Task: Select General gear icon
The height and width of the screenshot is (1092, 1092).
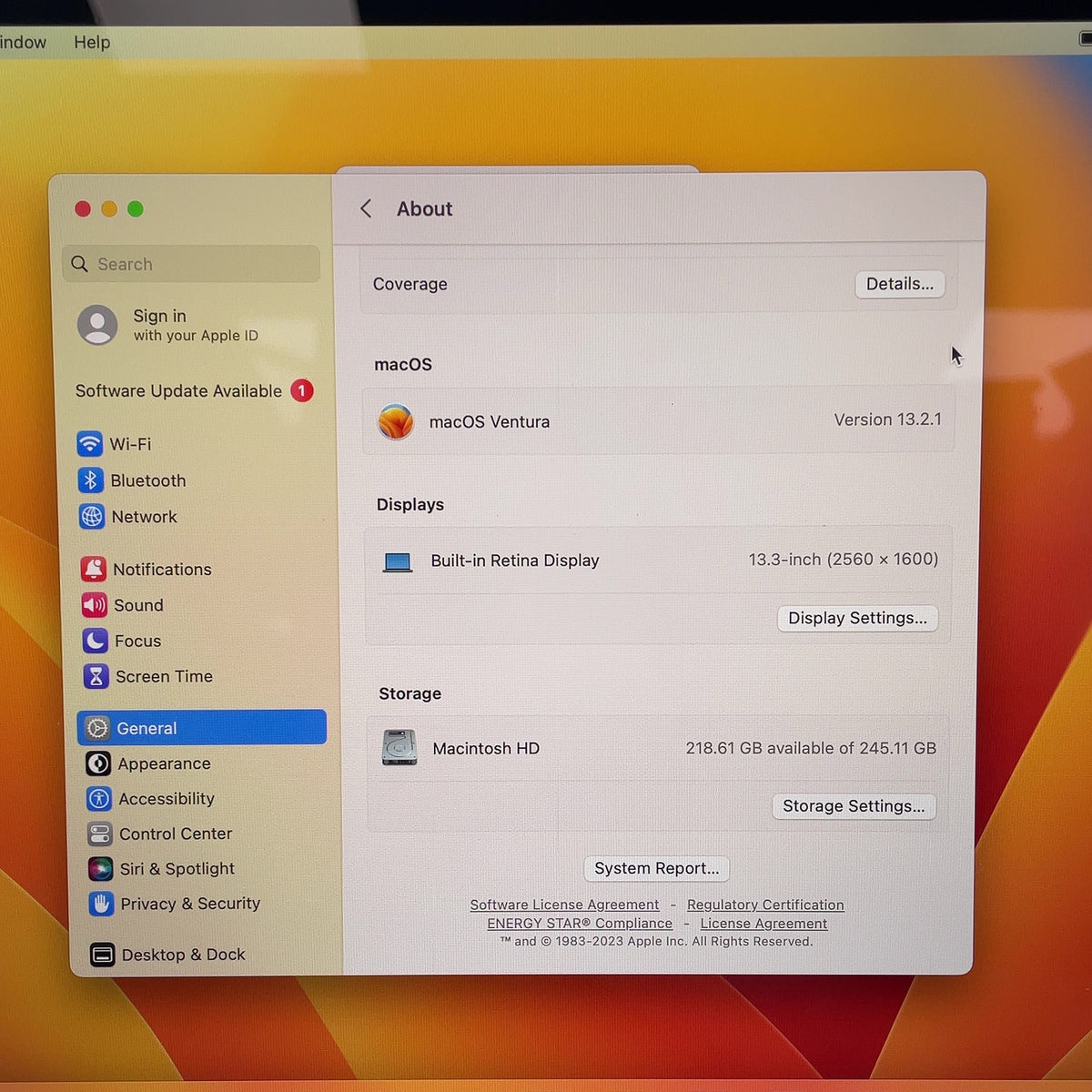Action: (x=96, y=728)
